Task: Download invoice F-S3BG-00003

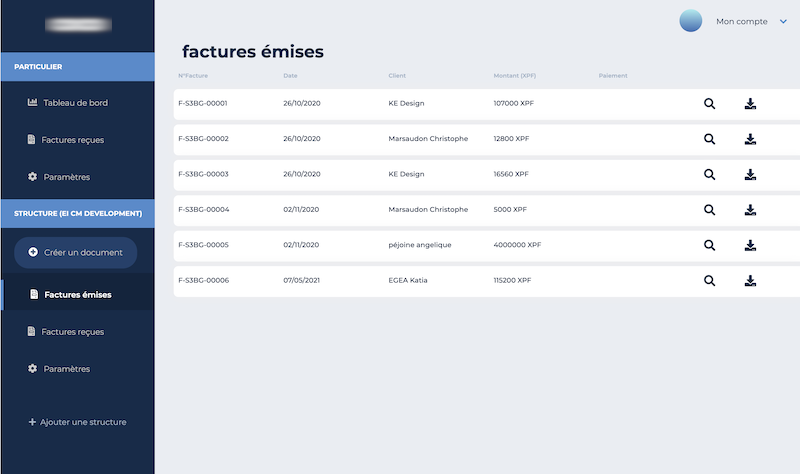Action: (750, 174)
